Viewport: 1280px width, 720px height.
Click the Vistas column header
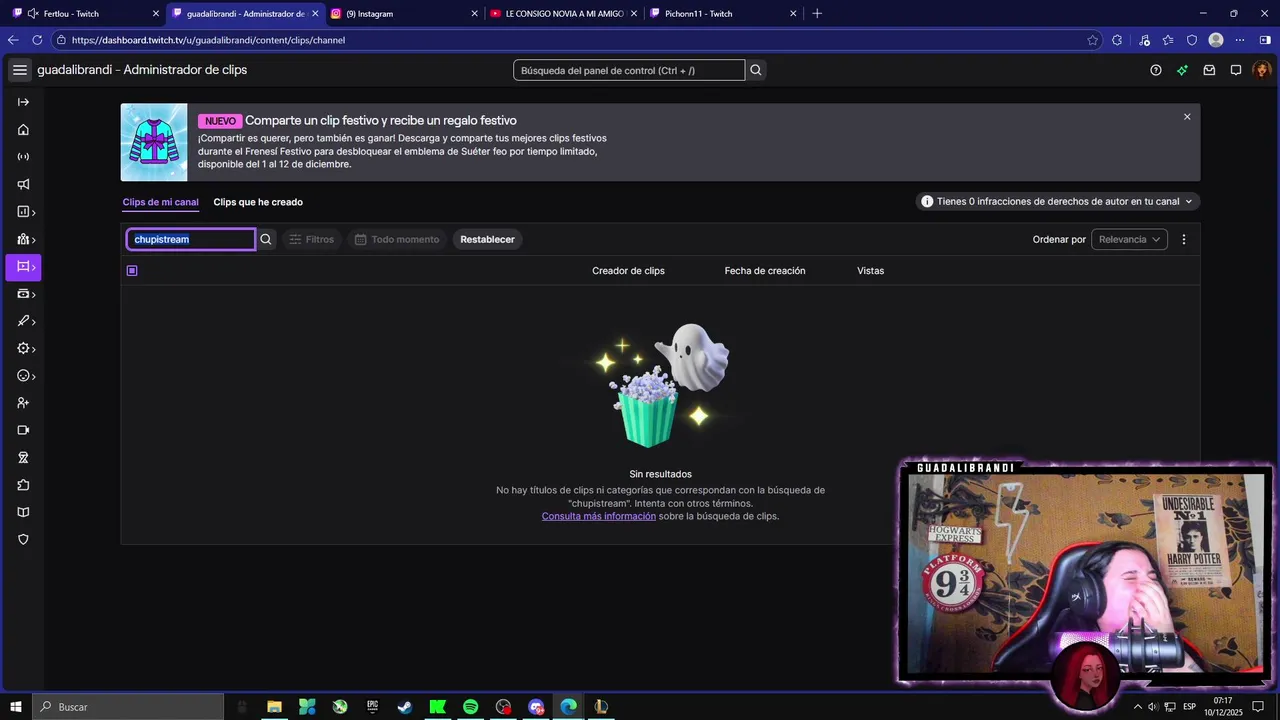click(x=870, y=270)
